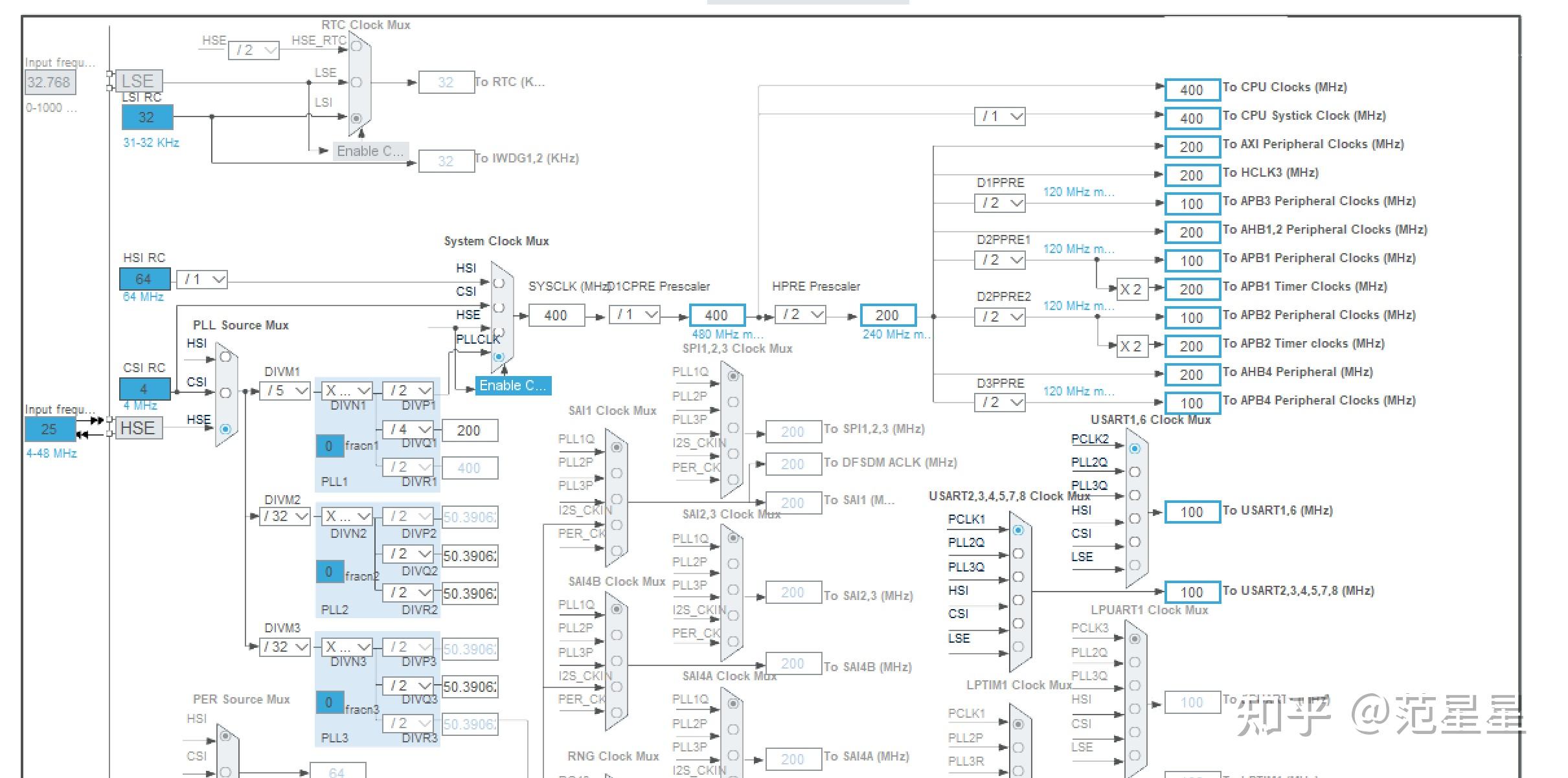This screenshot has width=1568, height=778.
Task: Click the DIVQ1 output 200 value box
Action: click(470, 430)
